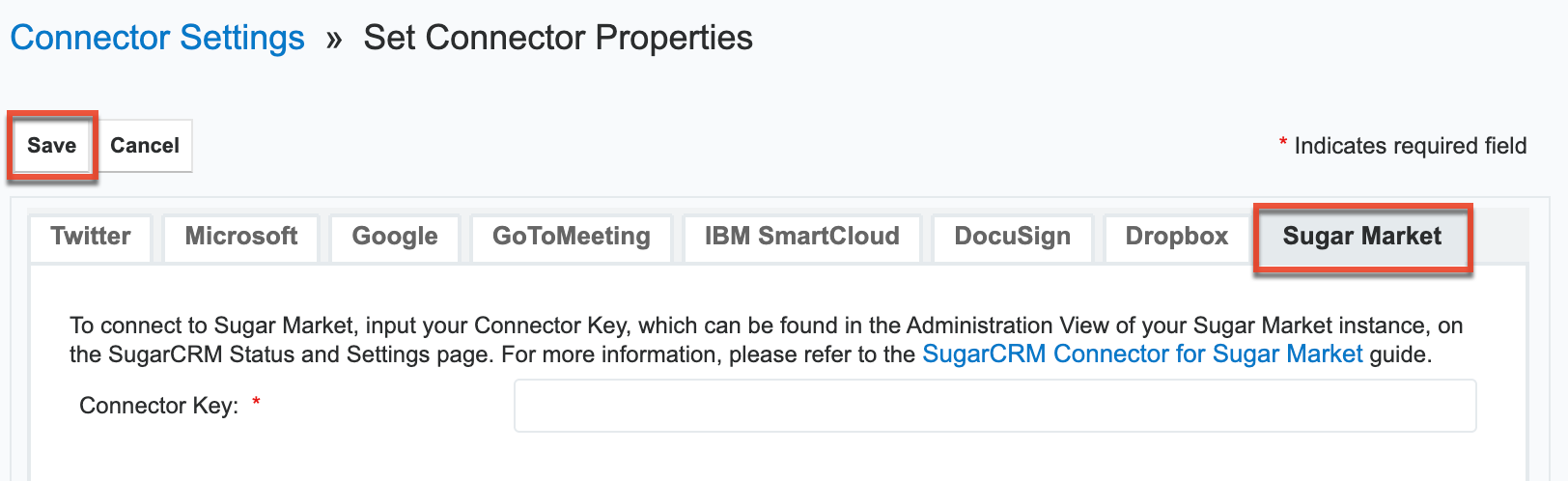Click the Indicates required field note
This screenshot has width=1568, height=481.
click(1410, 146)
